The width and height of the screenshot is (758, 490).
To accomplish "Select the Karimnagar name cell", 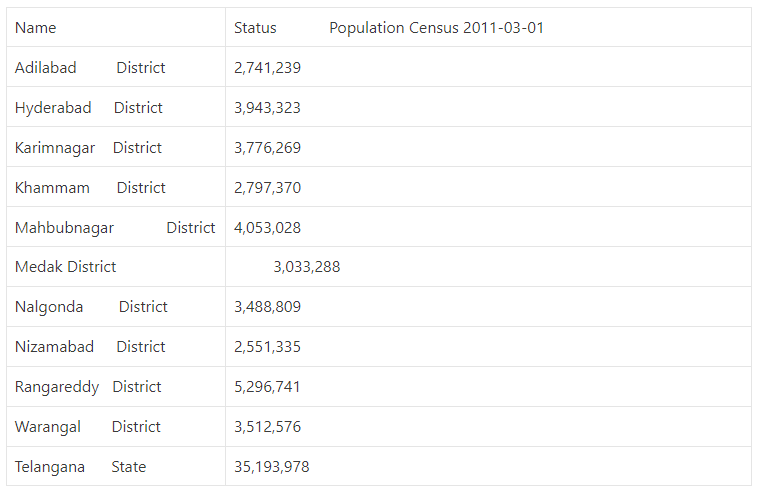I will (55, 148).
